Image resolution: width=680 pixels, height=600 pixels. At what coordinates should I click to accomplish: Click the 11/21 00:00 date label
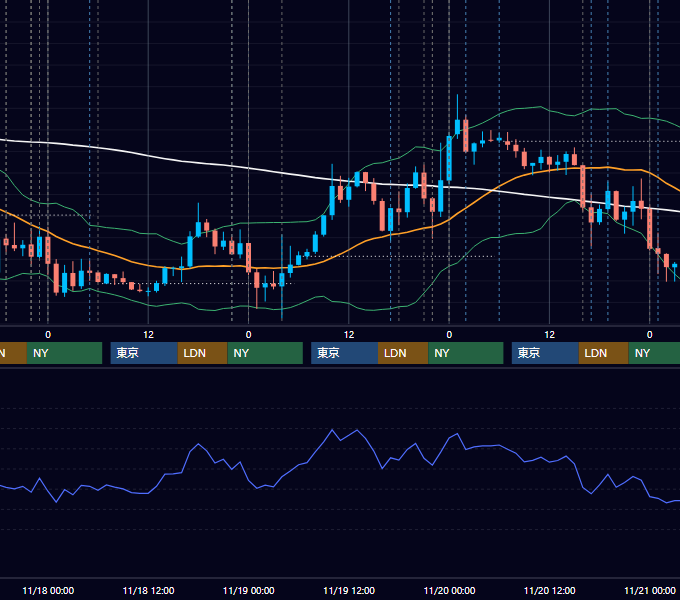pyautogui.click(x=650, y=590)
